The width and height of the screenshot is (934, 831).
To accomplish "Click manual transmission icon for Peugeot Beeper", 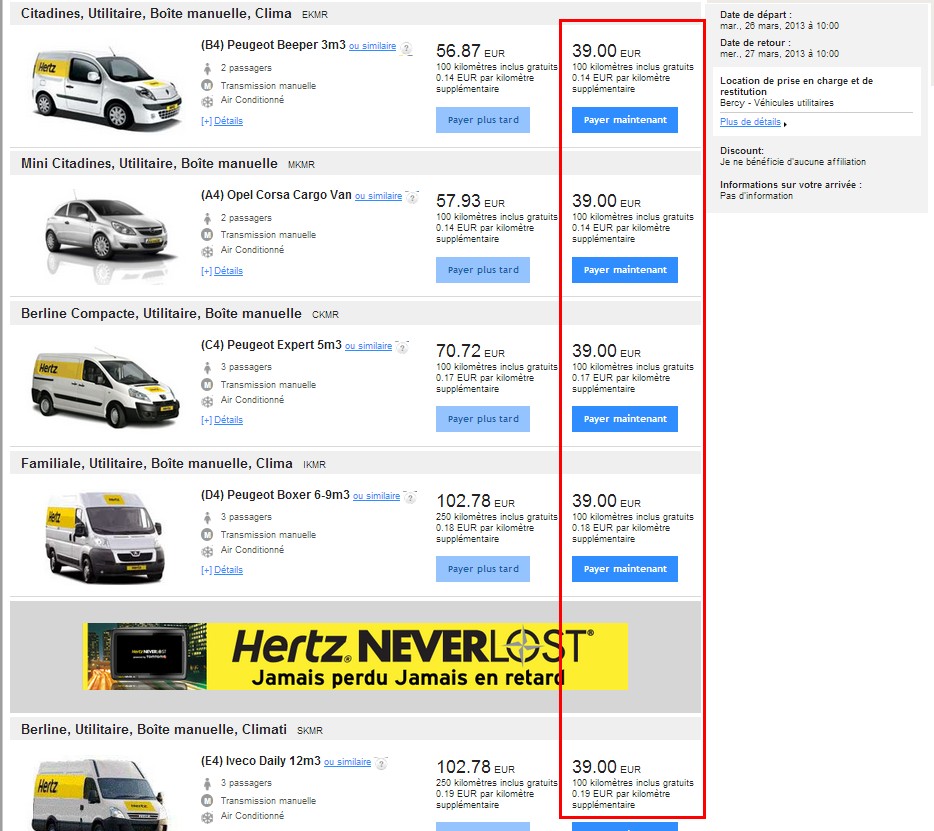I will point(207,86).
